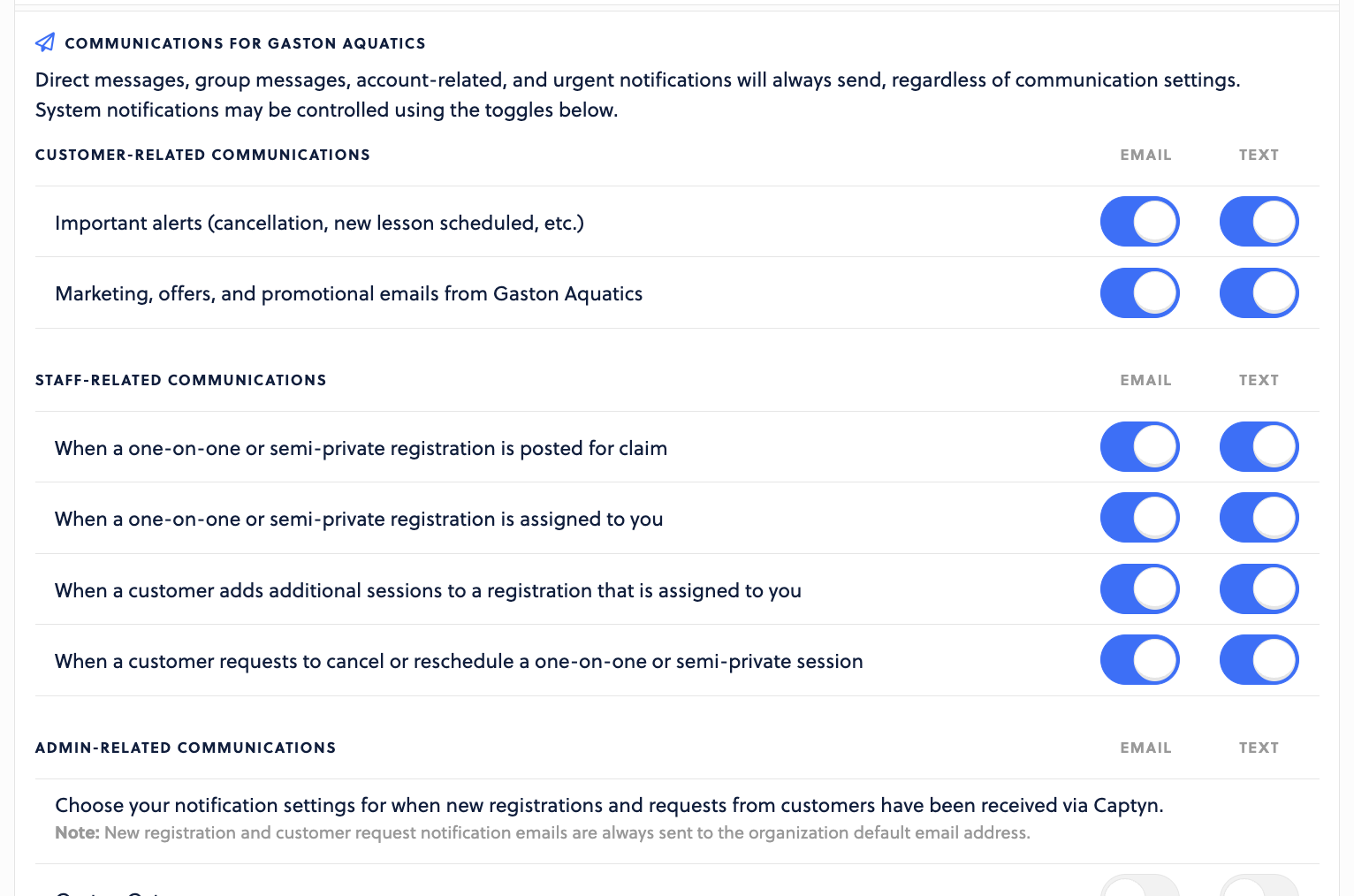Disable text for Important alerts
The height and width of the screenshot is (896, 1354).
click(1259, 222)
